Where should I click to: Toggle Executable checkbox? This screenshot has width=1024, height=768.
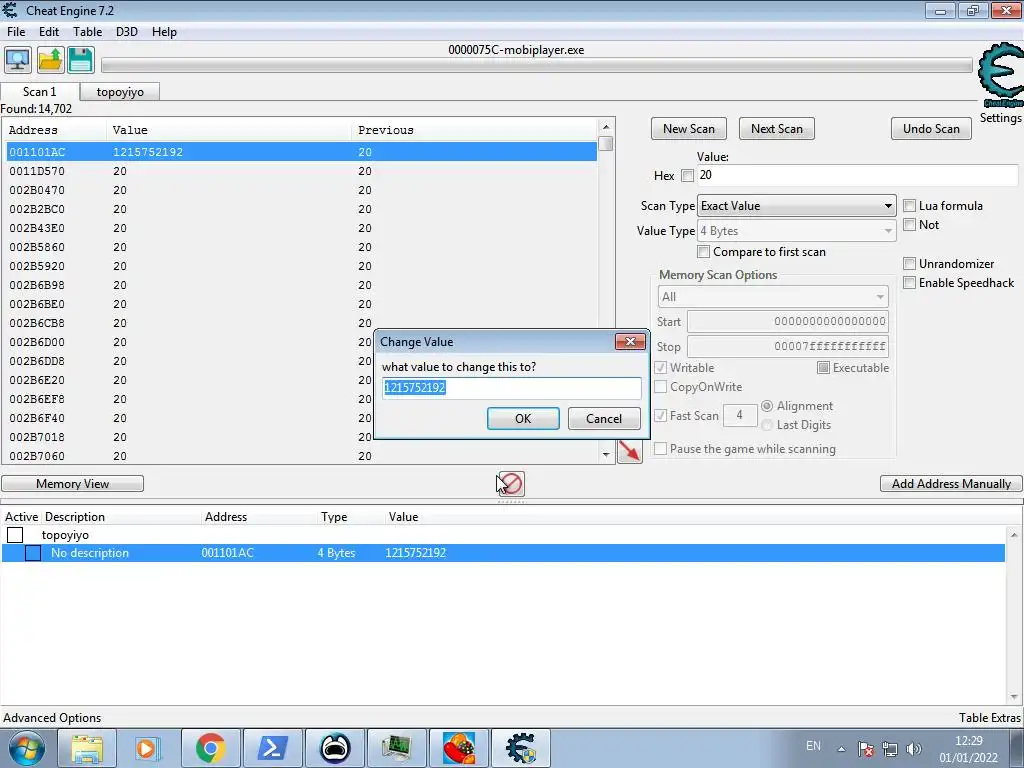tap(823, 368)
